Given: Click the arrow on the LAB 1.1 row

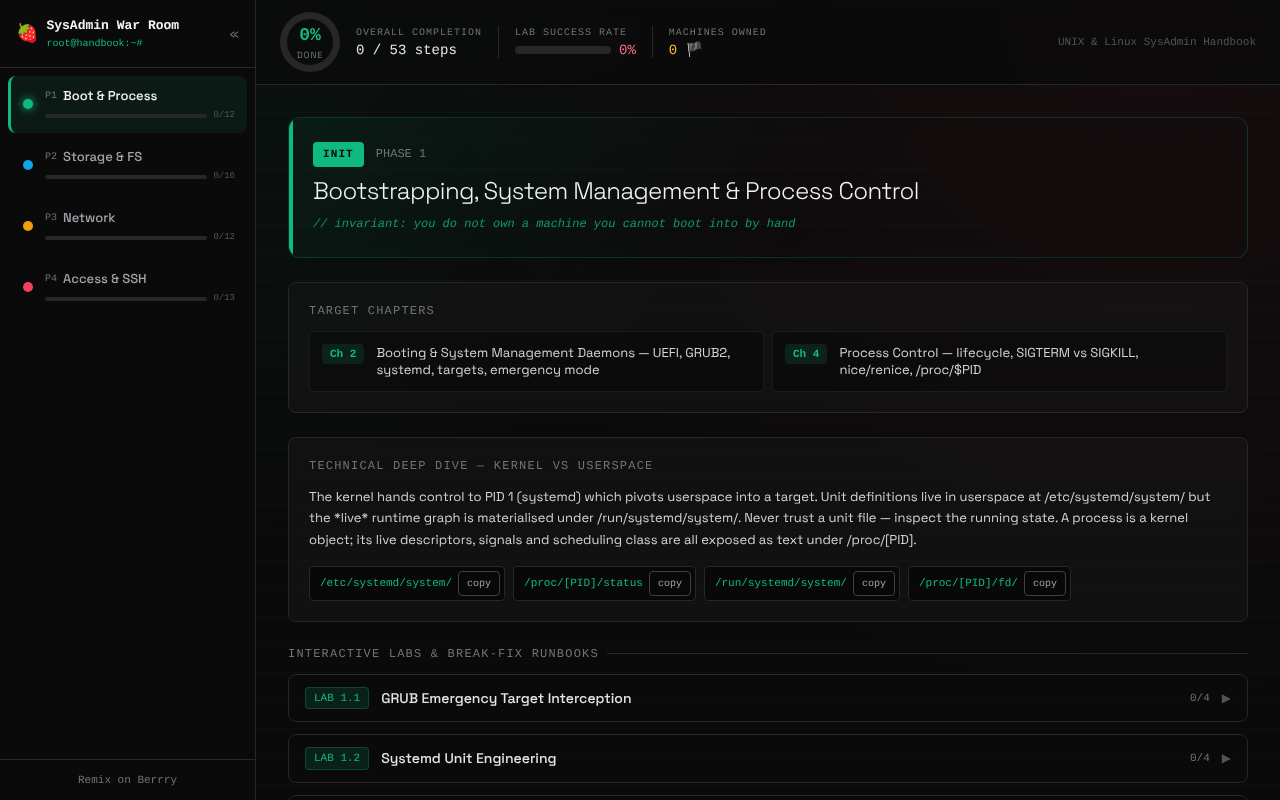Looking at the screenshot, I should point(1226,698).
